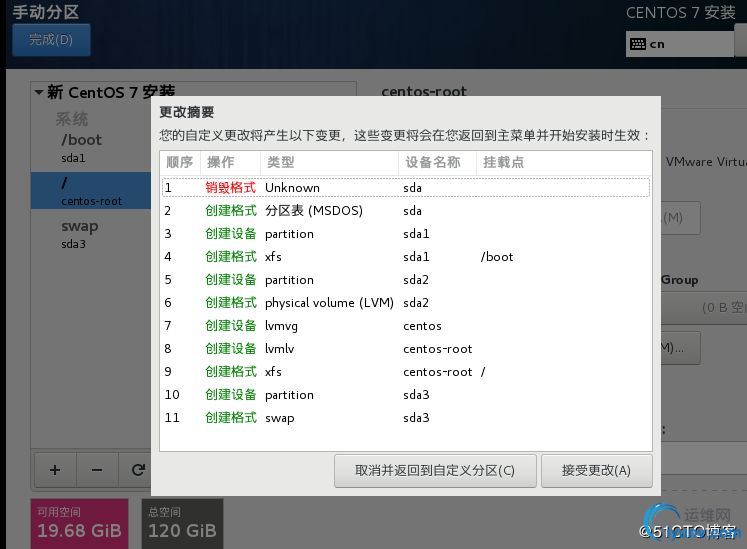Select row 3 partition on sda1
This screenshot has height=549, width=747.
pos(406,234)
